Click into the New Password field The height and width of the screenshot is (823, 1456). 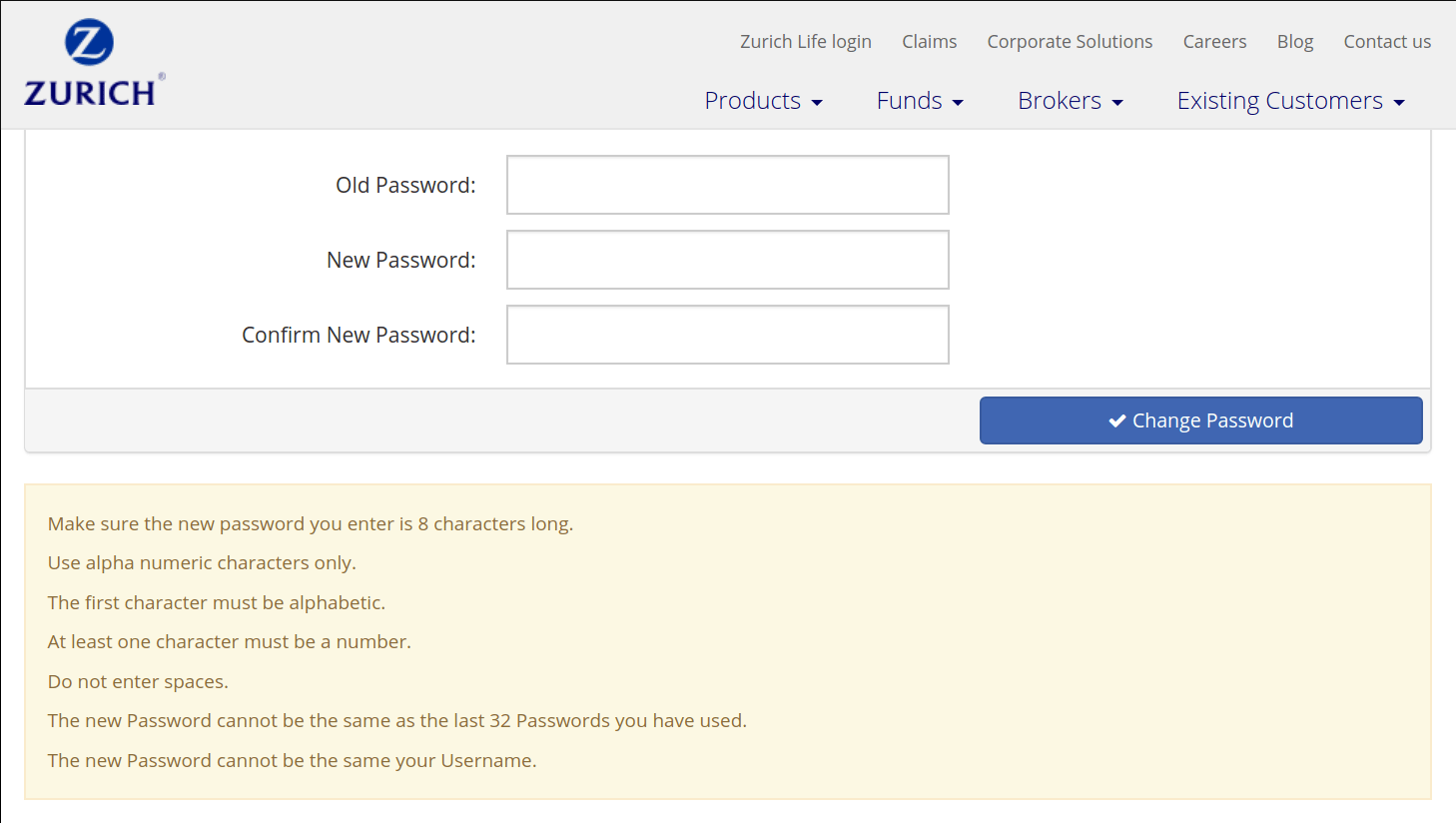[x=727, y=260]
